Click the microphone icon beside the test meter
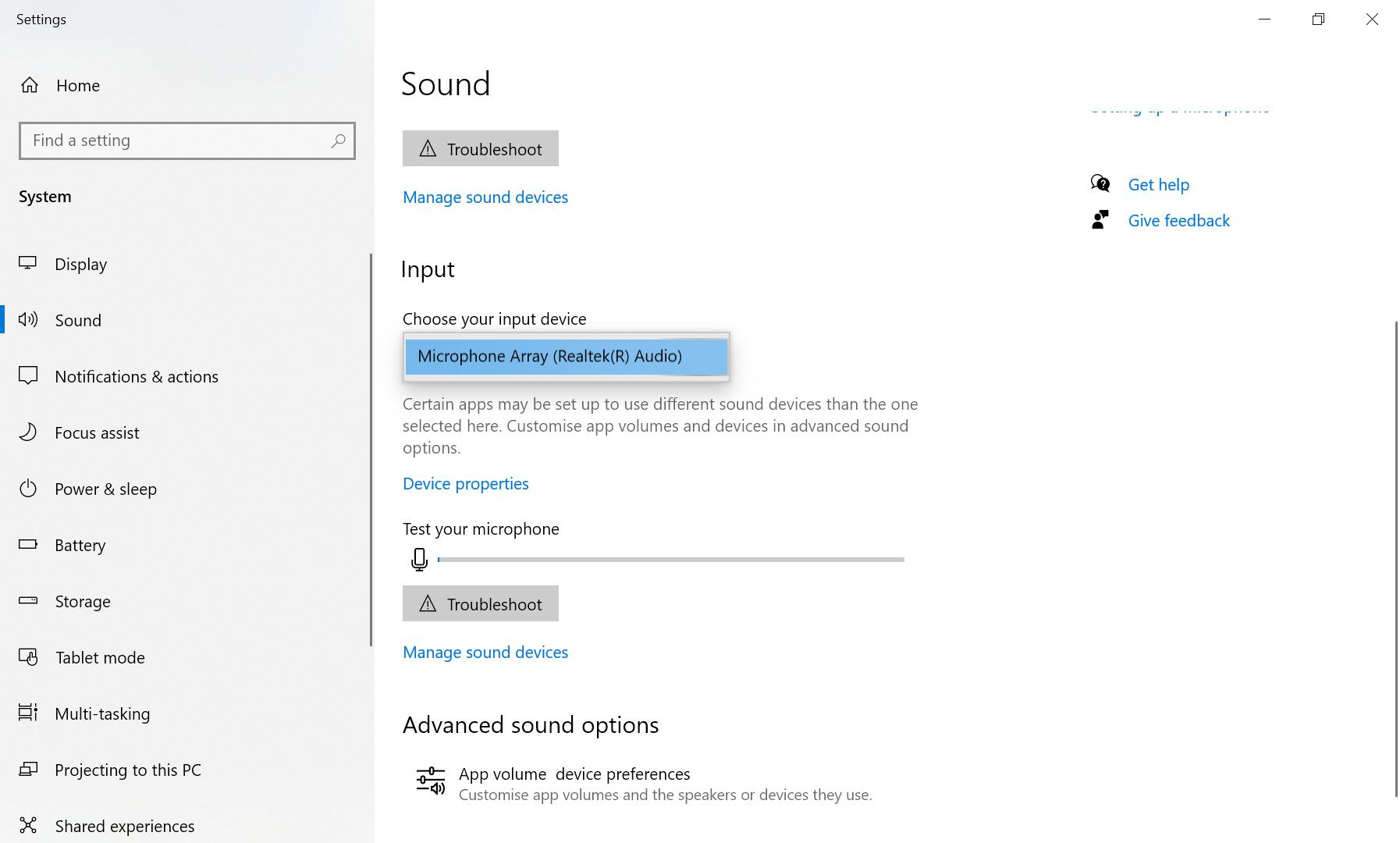The height and width of the screenshot is (843, 1400). point(419,559)
